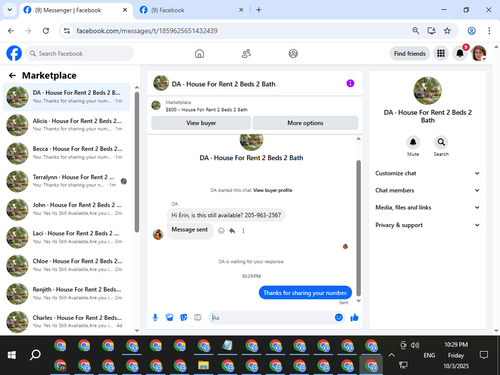500x375 pixels.
Task: Open the account profile picture menu
Action: [x=479, y=53]
